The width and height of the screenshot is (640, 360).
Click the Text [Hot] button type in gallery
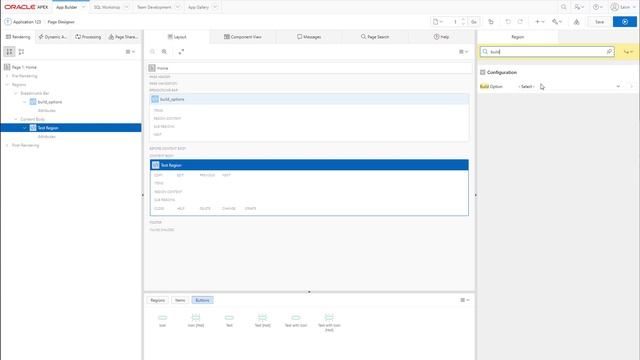262,320
